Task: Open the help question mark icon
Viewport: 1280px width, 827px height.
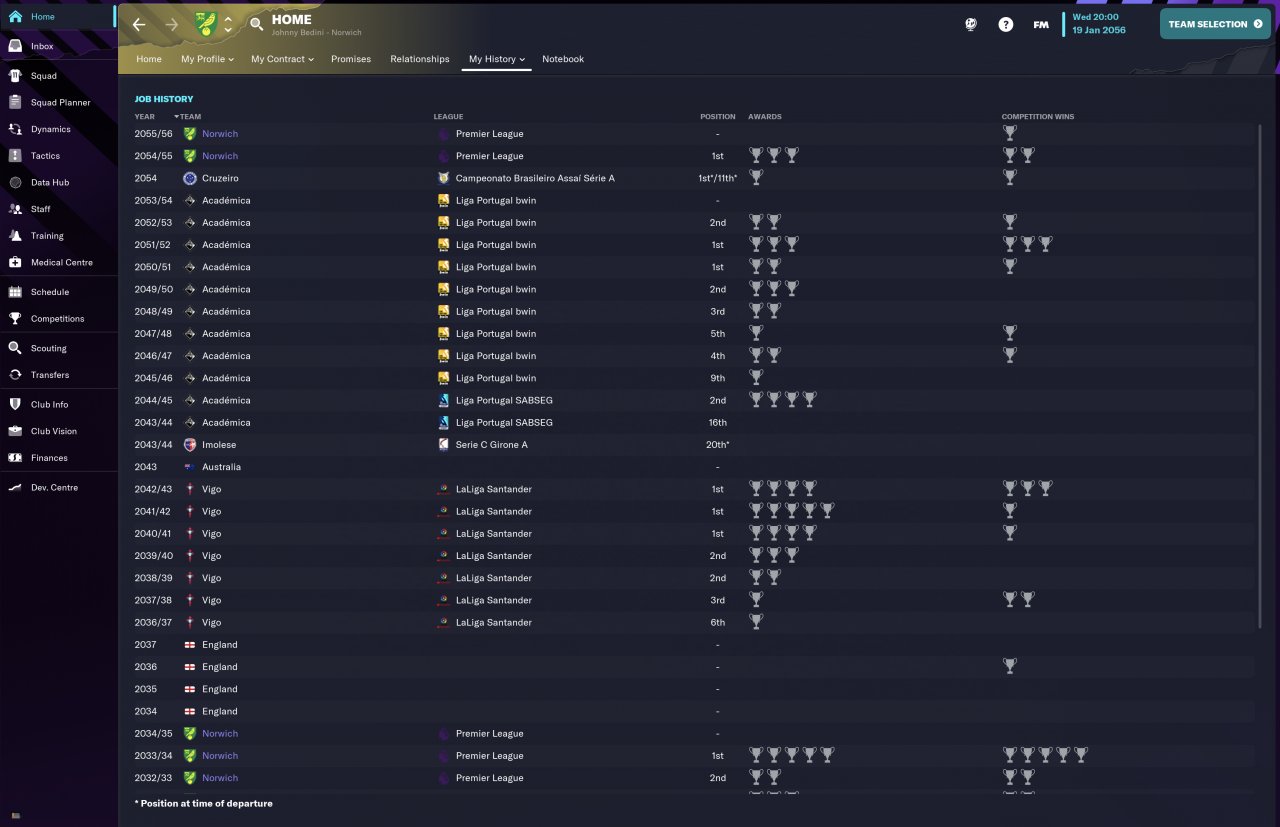Action: [x=1006, y=24]
